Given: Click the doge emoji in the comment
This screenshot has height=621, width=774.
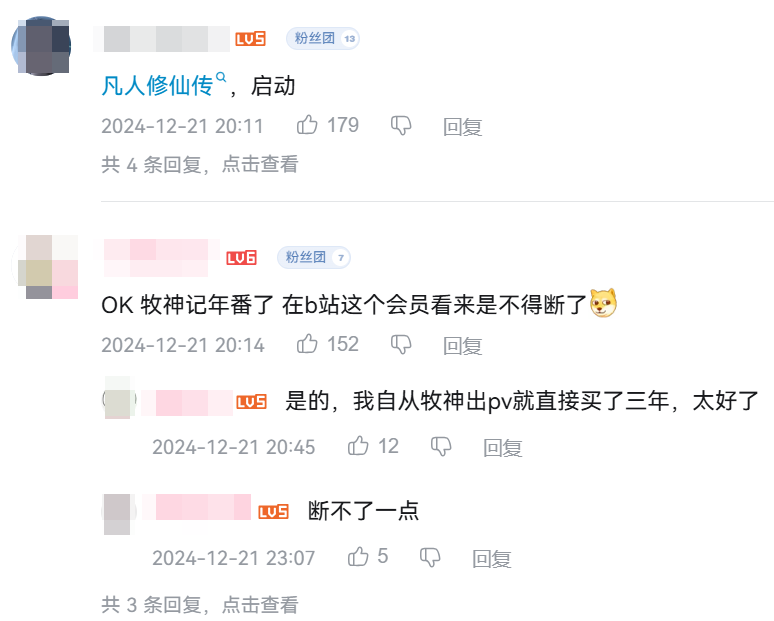Looking at the screenshot, I should (604, 303).
